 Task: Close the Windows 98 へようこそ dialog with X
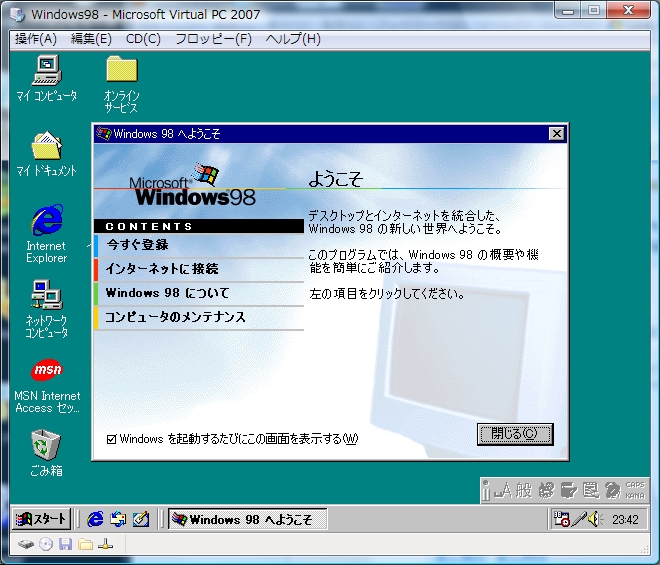pos(556,133)
